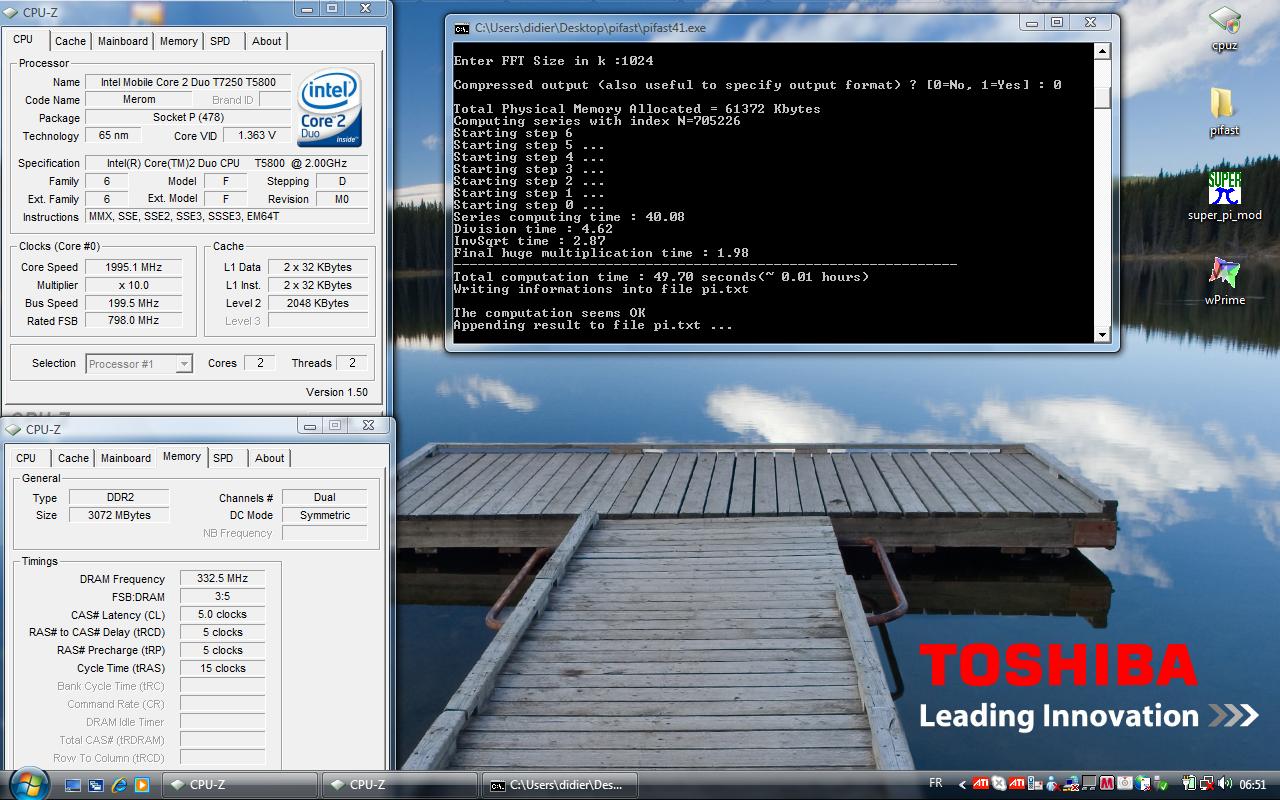Viewport: 1280px width, 800px height.
Task: Open About tab in Processor CPU-Z window
Action: 266,41
